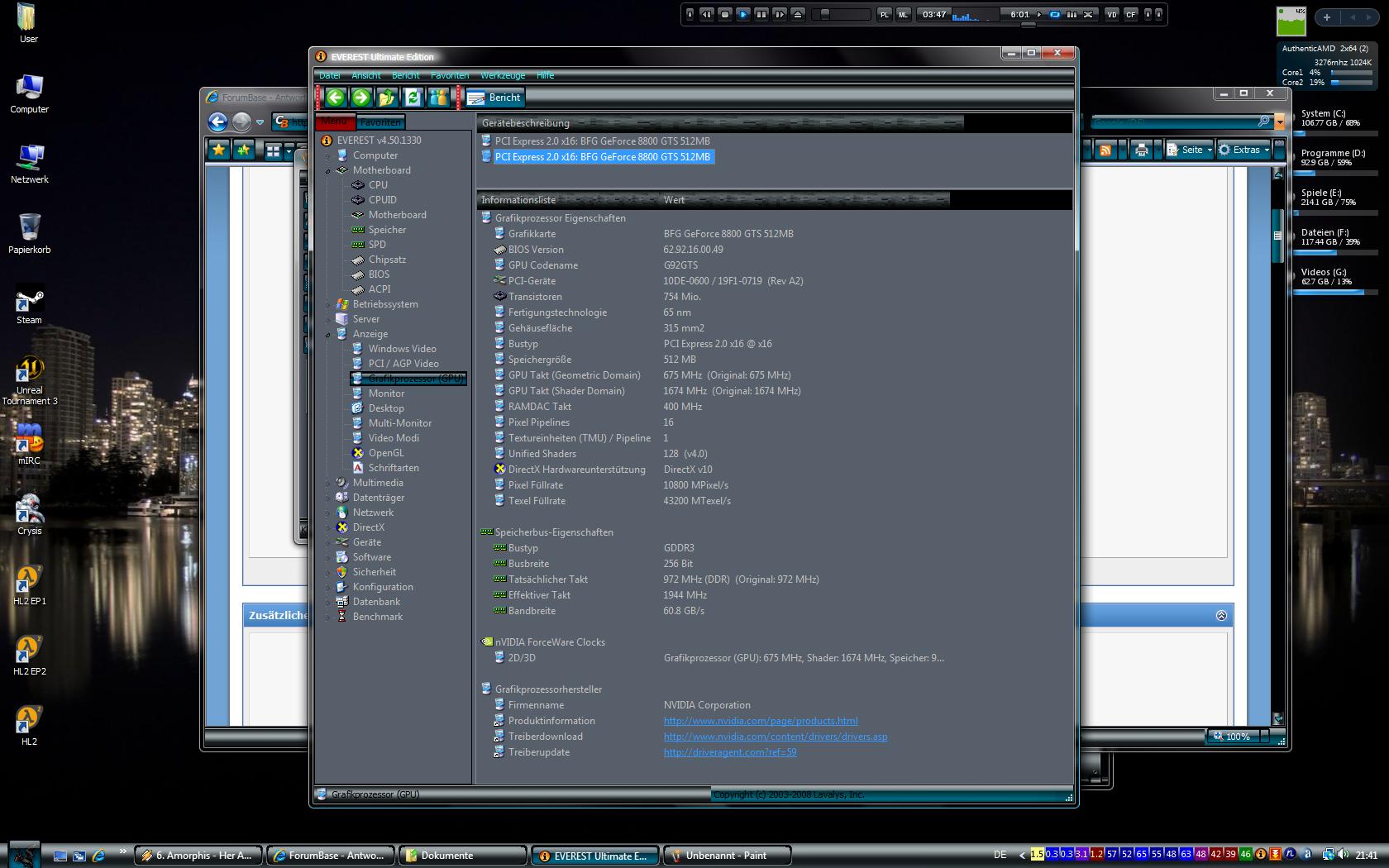Toggle the VD button in media player
This screenshot has height=868, width=1389.
pos(1112,14)
